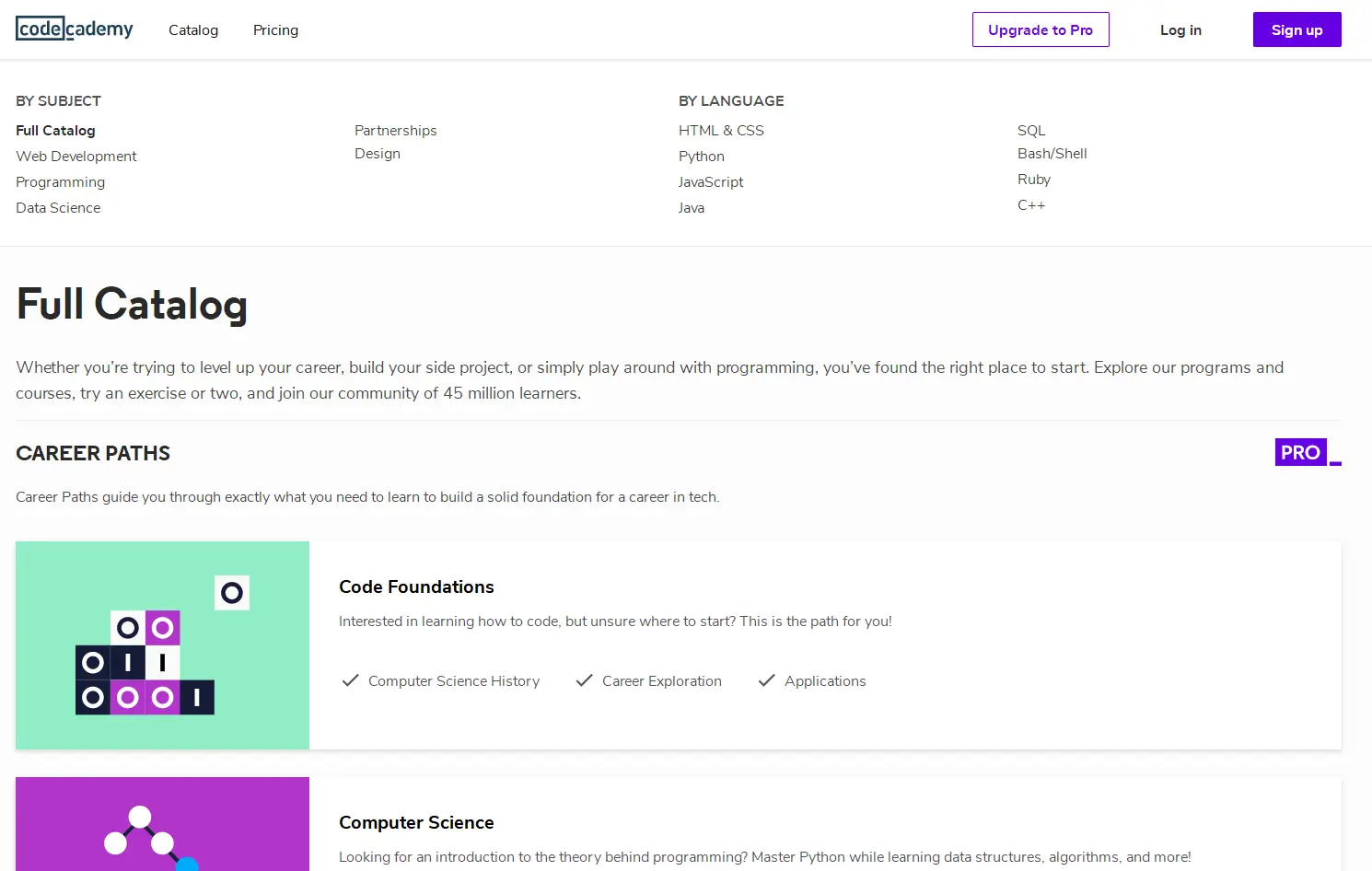Viewport: 1372px width, 871px height.
Task: Click Log in
Action: (x=1180, y=29)
